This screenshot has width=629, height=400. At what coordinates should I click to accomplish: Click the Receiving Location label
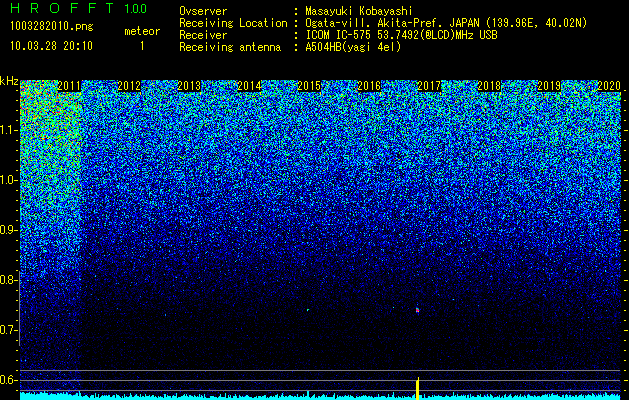[233, 23]
